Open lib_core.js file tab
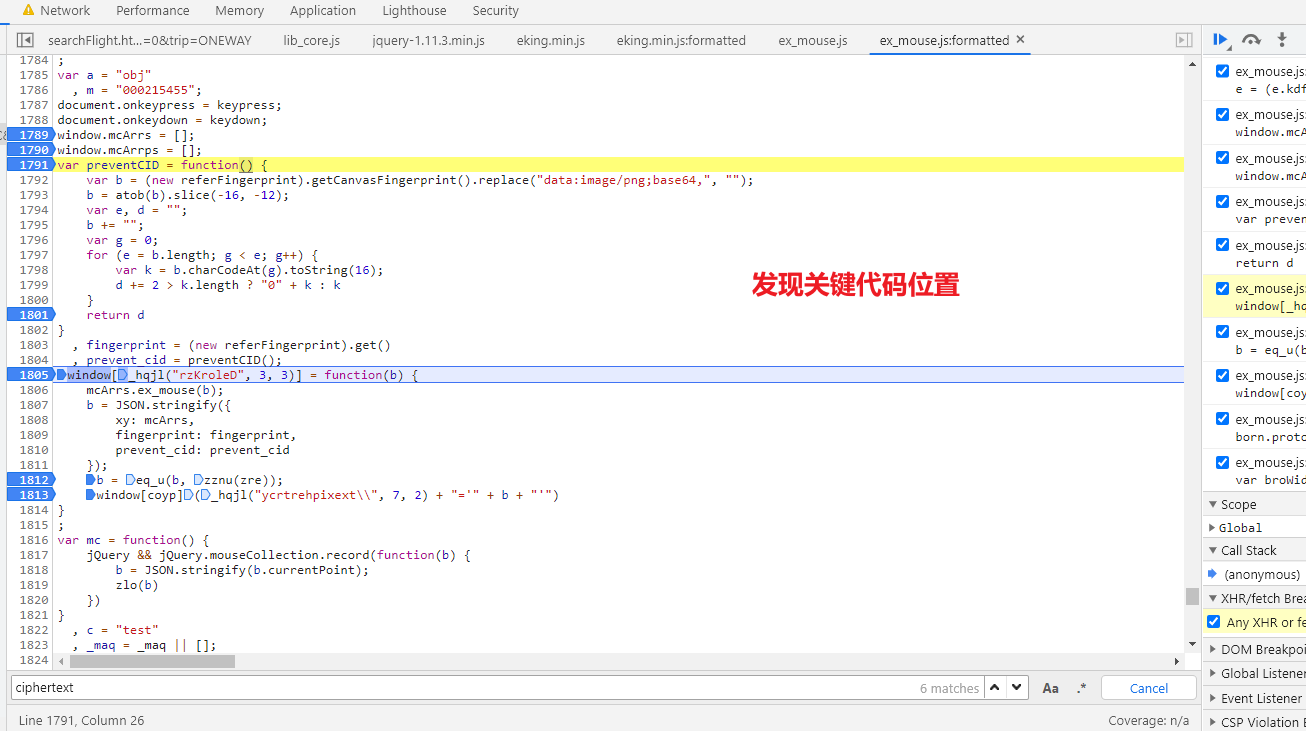The height and width of the screenshot is (731, 1306). coord(311,40)
